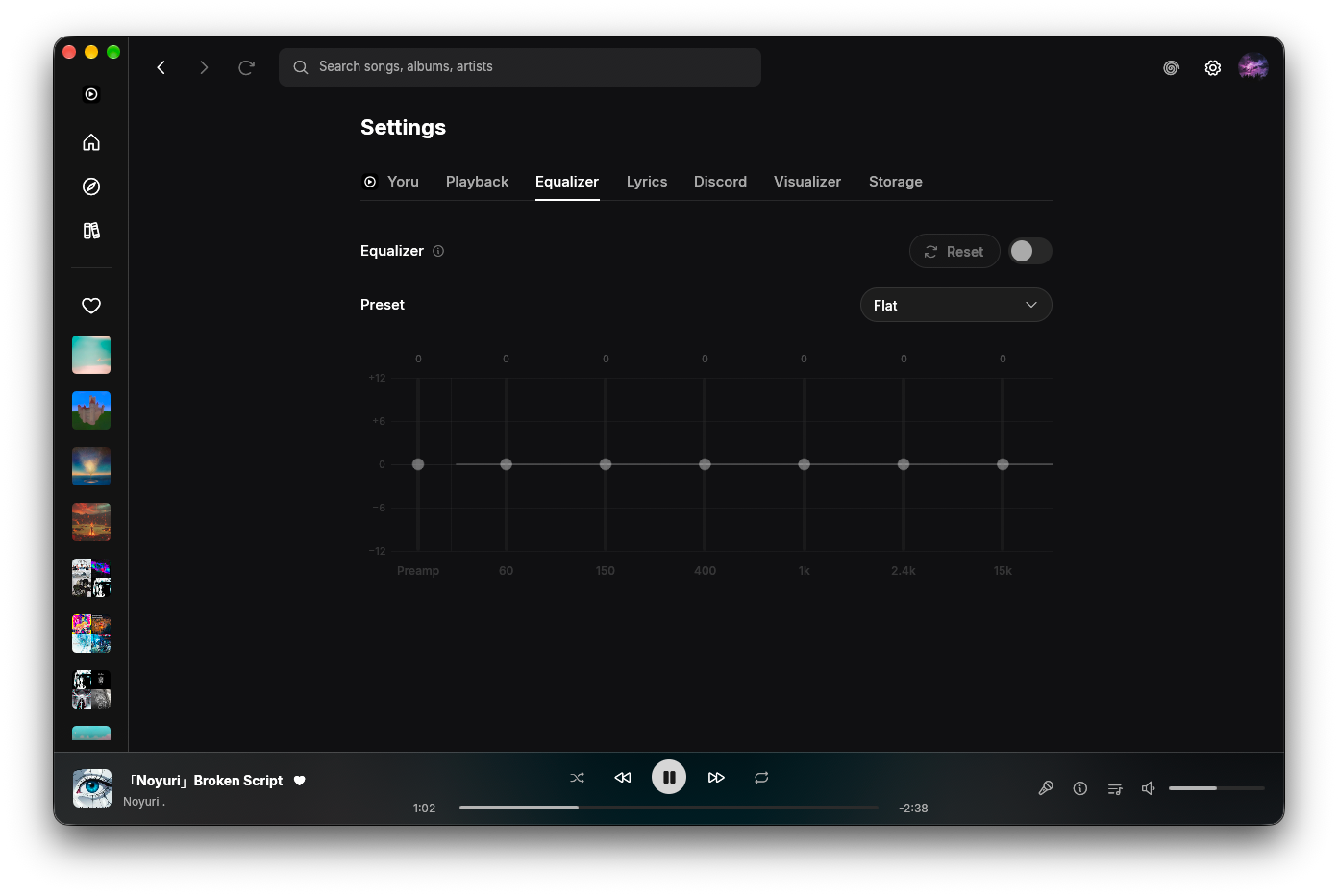Expand the Flat preset dropdown
Viewport: 1338px width, 896px height.
tap(956, 305)
